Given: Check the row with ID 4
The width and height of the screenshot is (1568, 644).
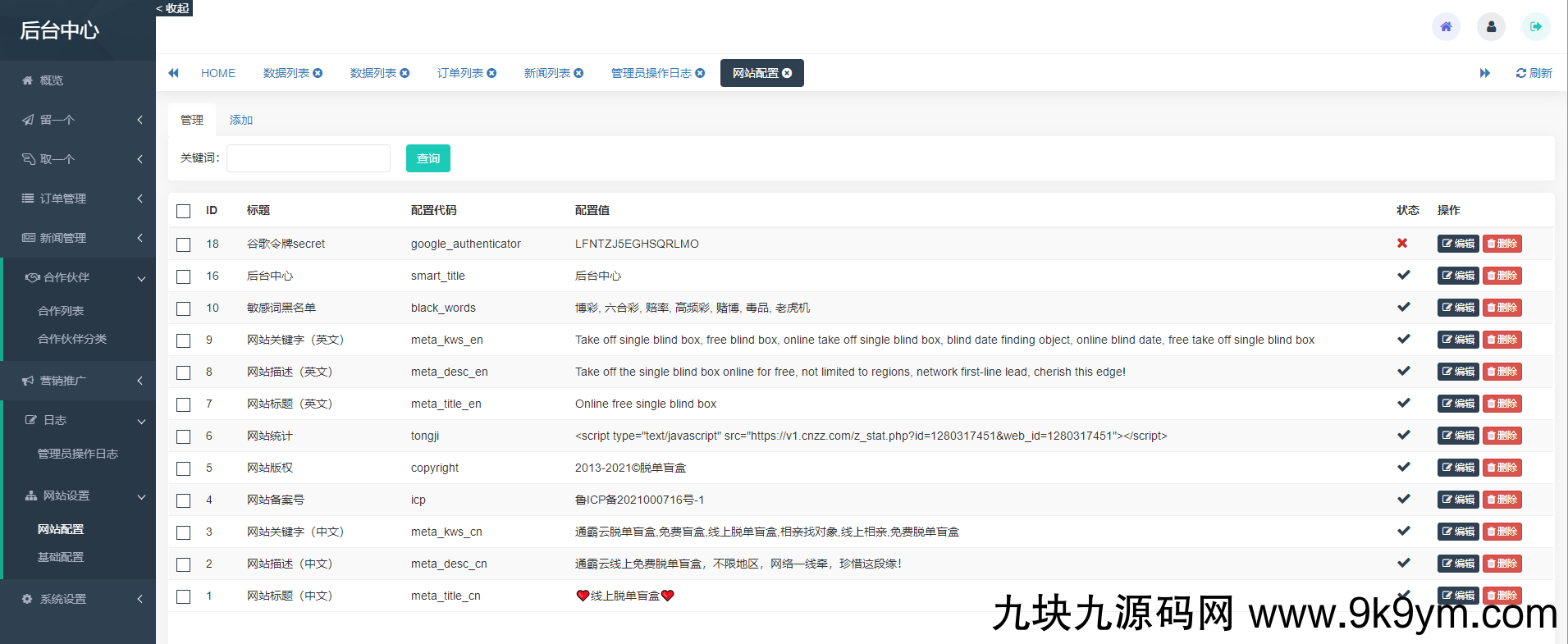Looking at the screenshot, I should coord(184,500).
